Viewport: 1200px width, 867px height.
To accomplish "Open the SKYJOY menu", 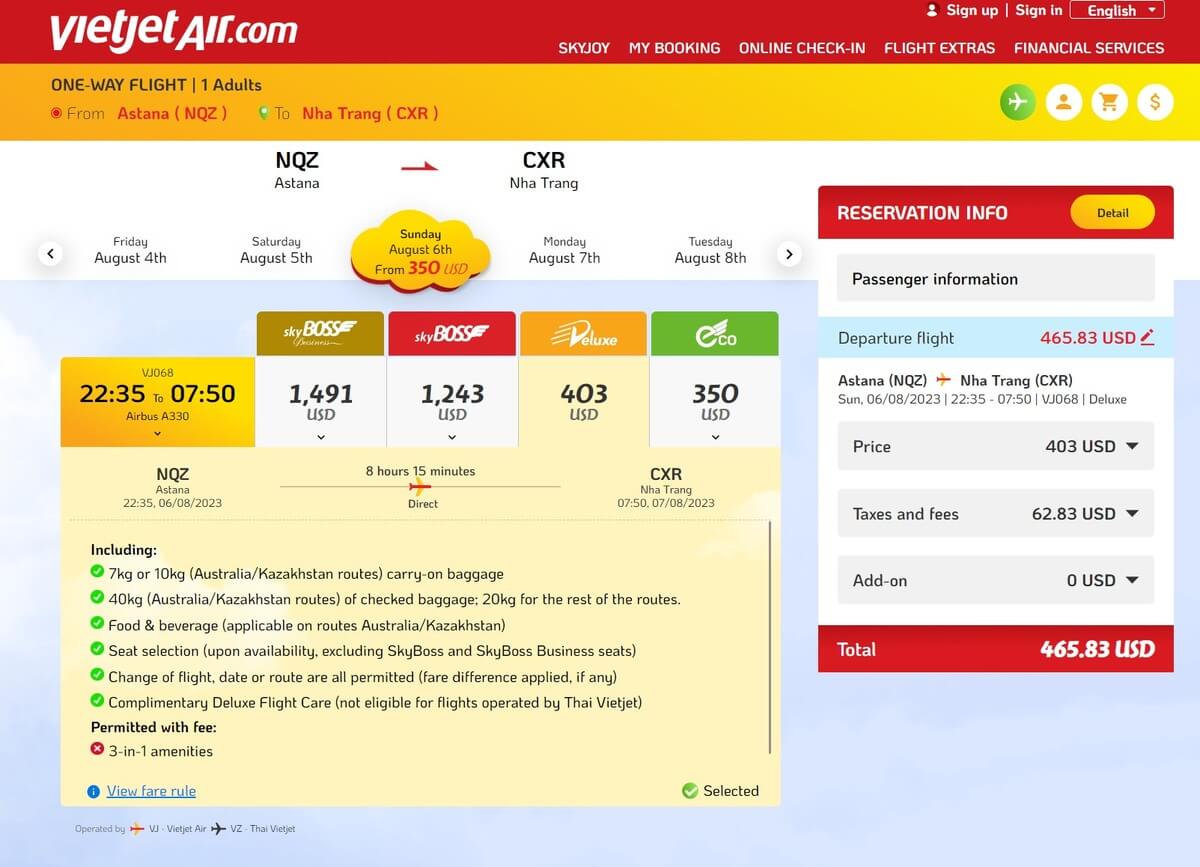I will tap(584, 47).
